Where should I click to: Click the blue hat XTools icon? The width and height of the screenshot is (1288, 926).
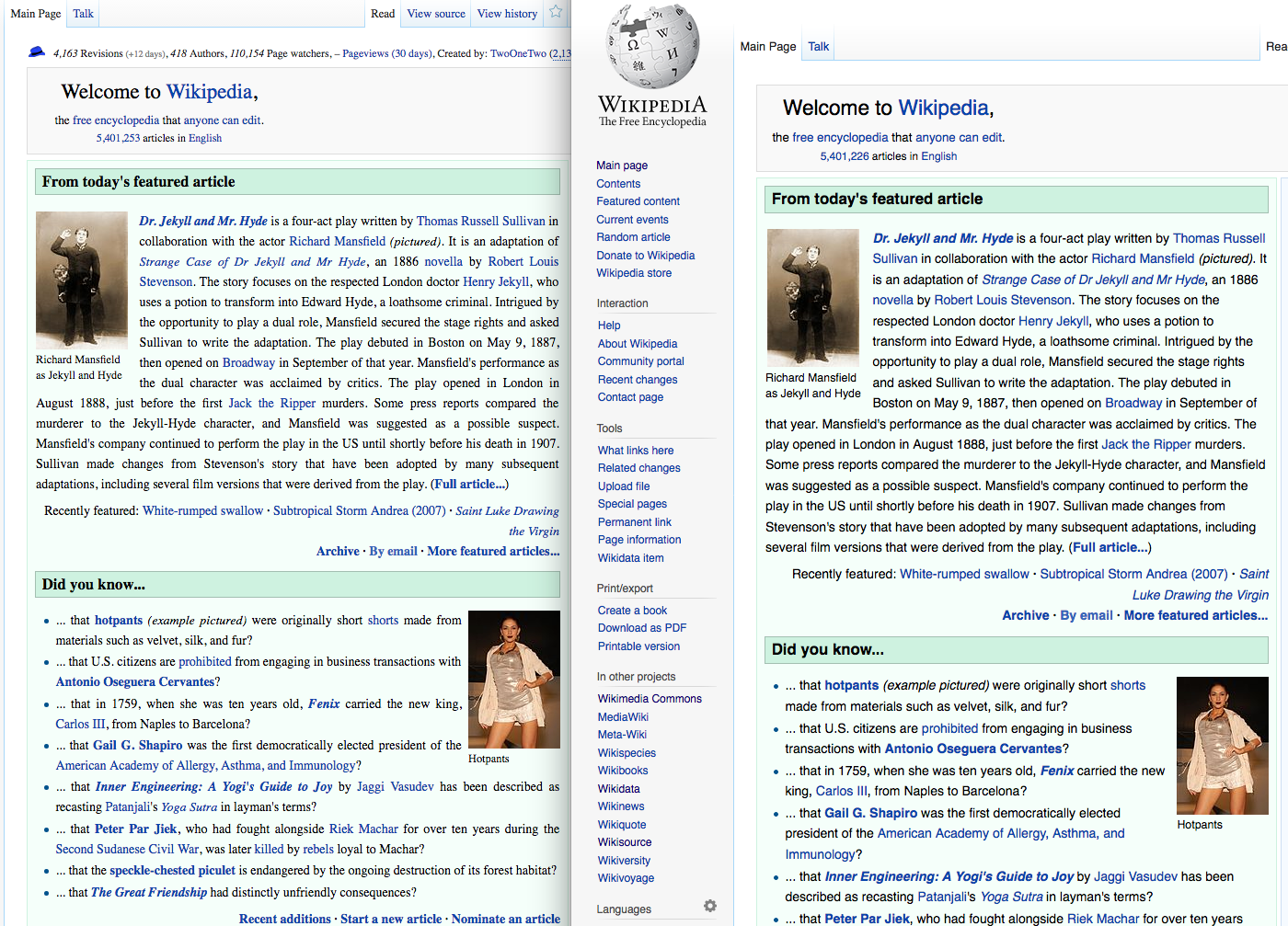[x=37, y=52]
